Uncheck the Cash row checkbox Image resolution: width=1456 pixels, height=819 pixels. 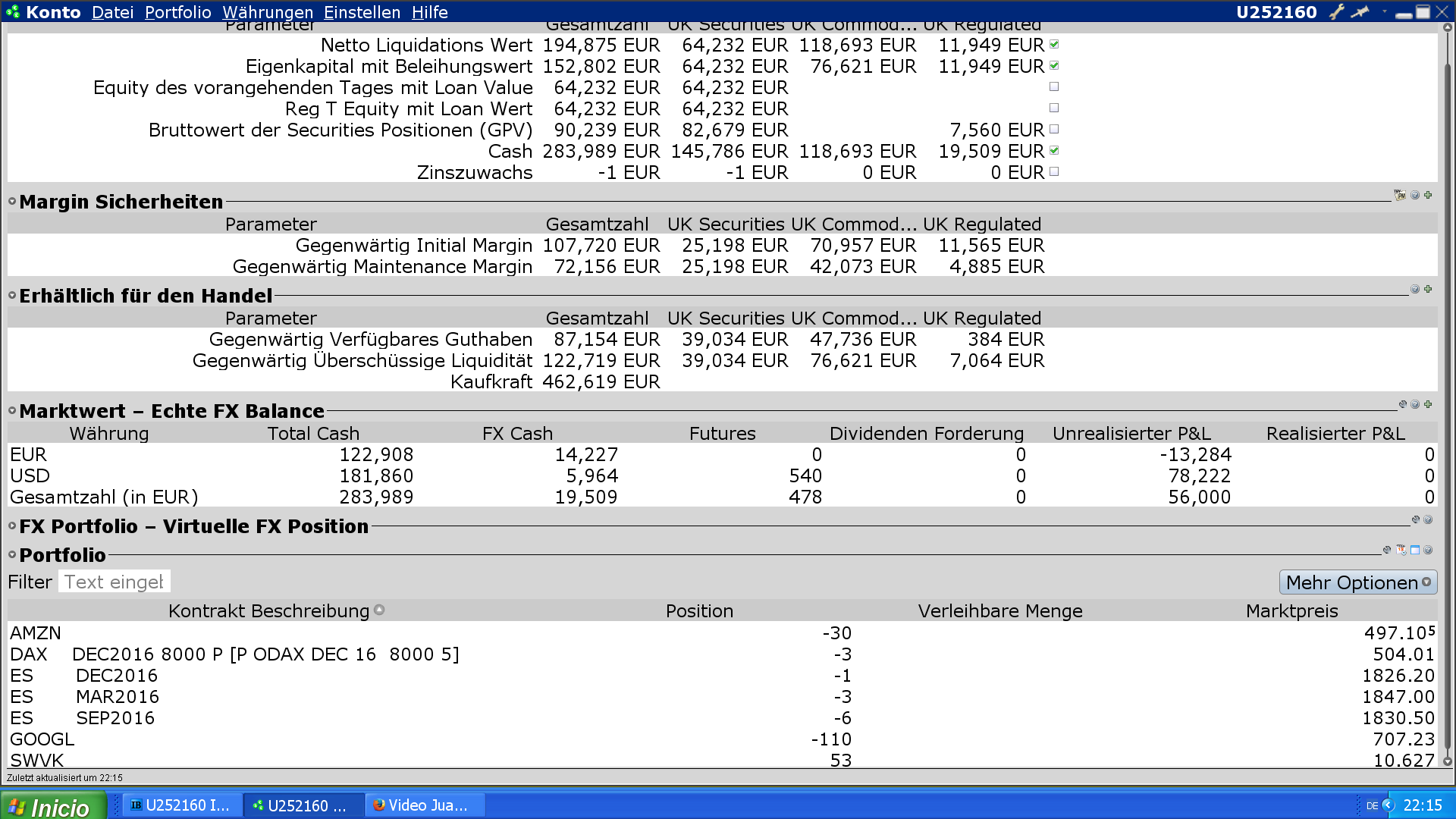1054,151
